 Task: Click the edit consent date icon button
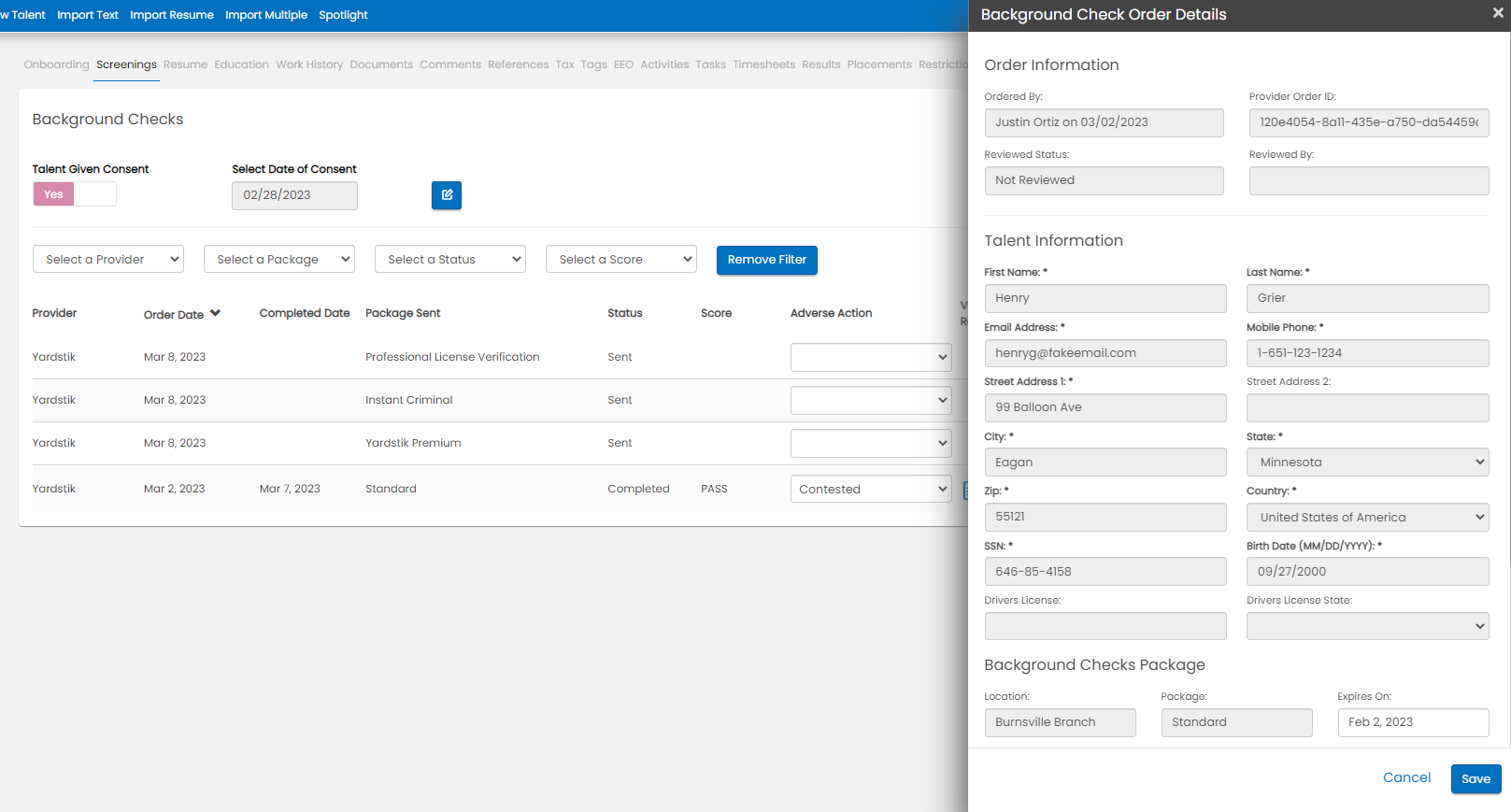tap(447, 195)
